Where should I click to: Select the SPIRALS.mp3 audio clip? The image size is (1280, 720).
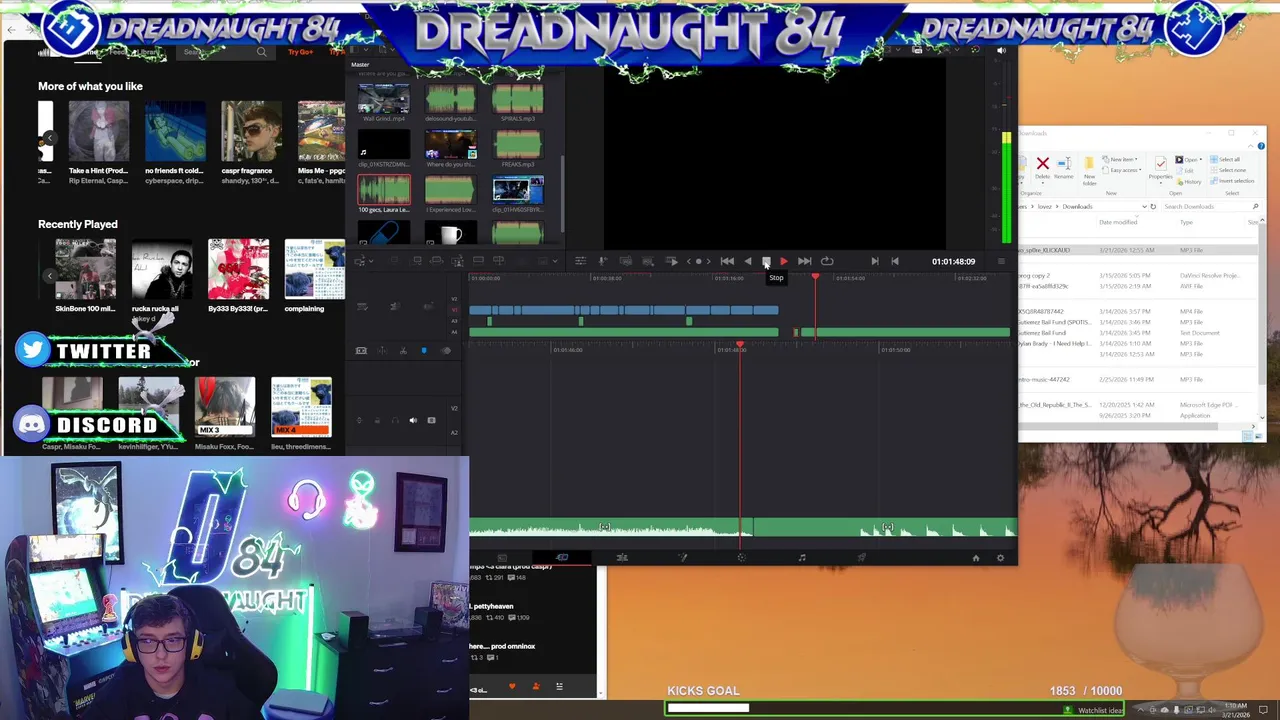(x=518, y=99)
